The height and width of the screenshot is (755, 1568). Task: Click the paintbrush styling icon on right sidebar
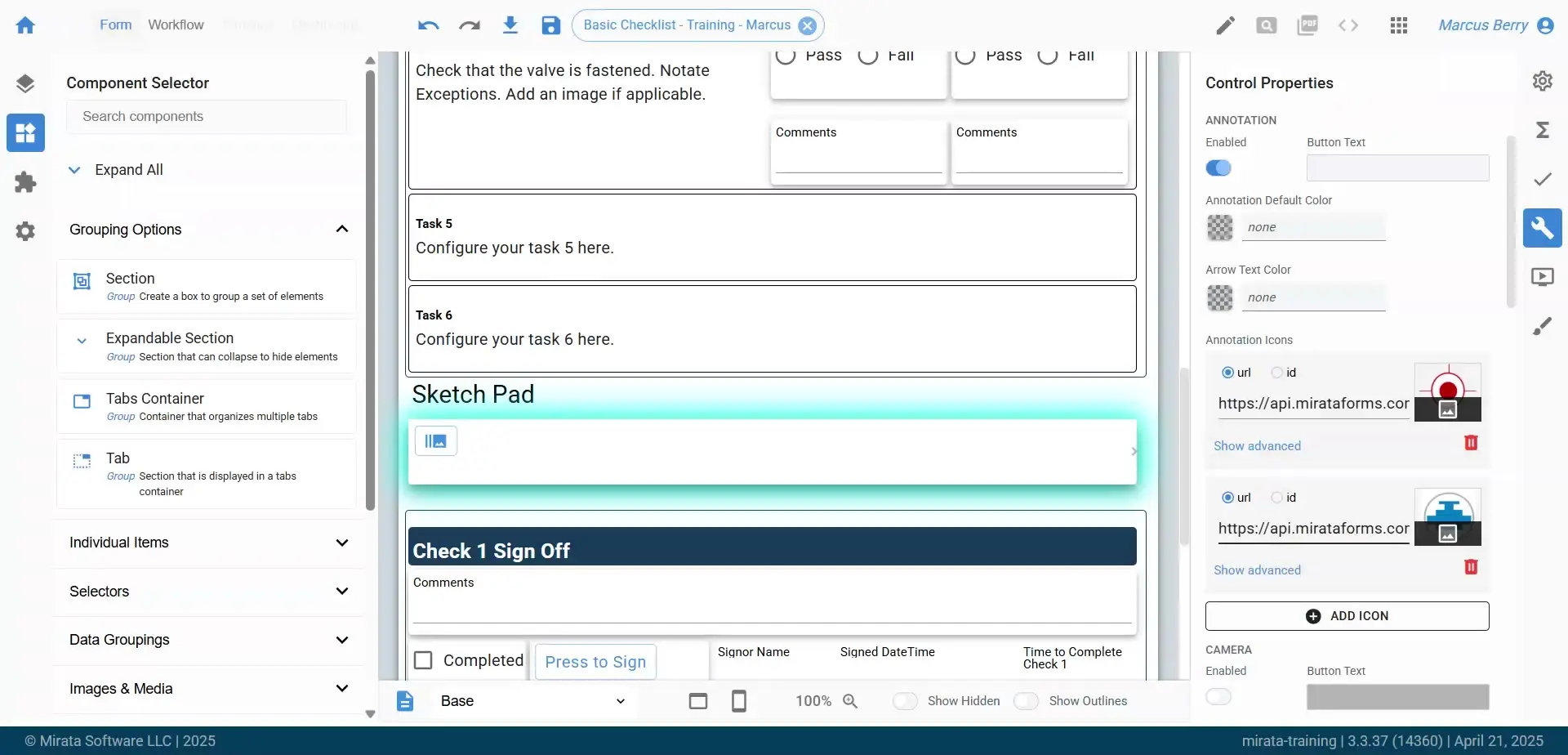(1543, 325)
